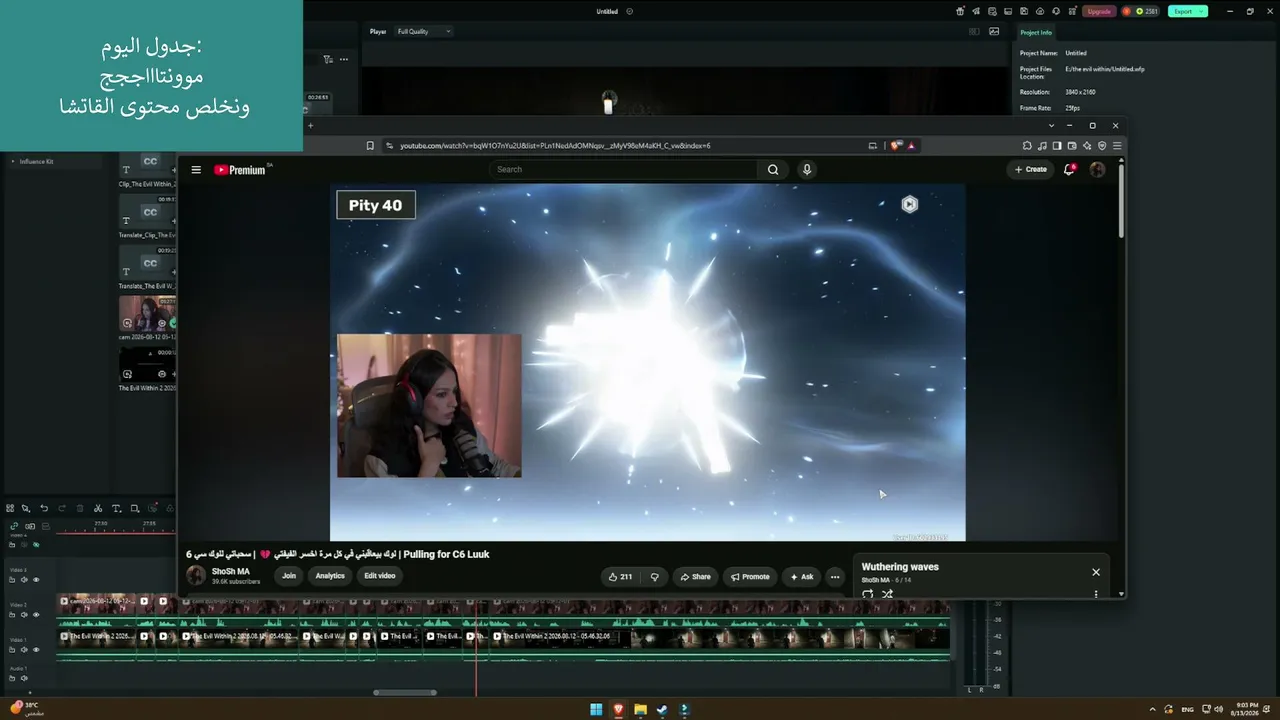Select the Text tool in the timeline toolbar

(x=116, y=508)
